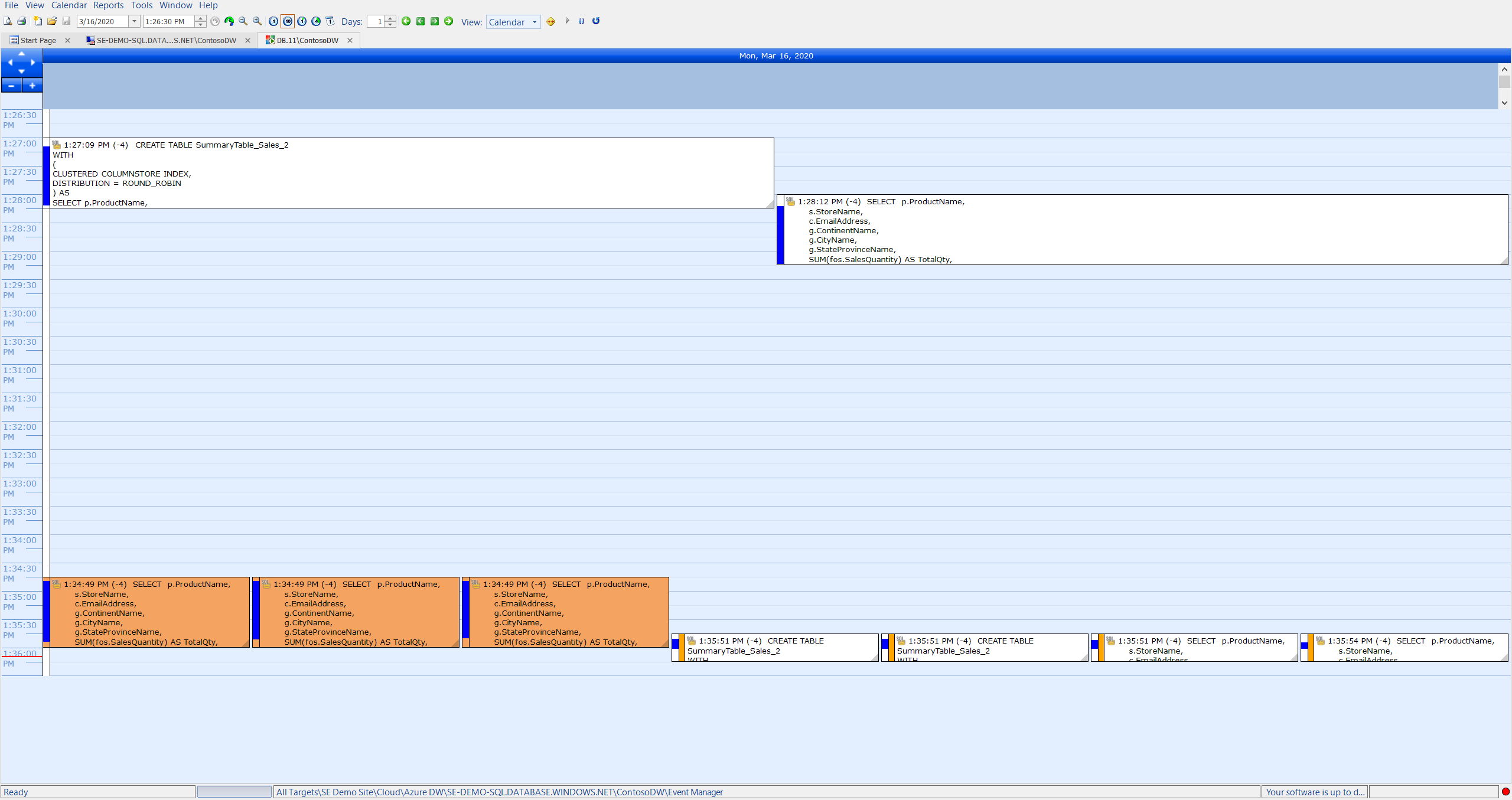Zoom in on the calendar timeline
Screen dimensions: 1512x800
[x=257, y=21]
